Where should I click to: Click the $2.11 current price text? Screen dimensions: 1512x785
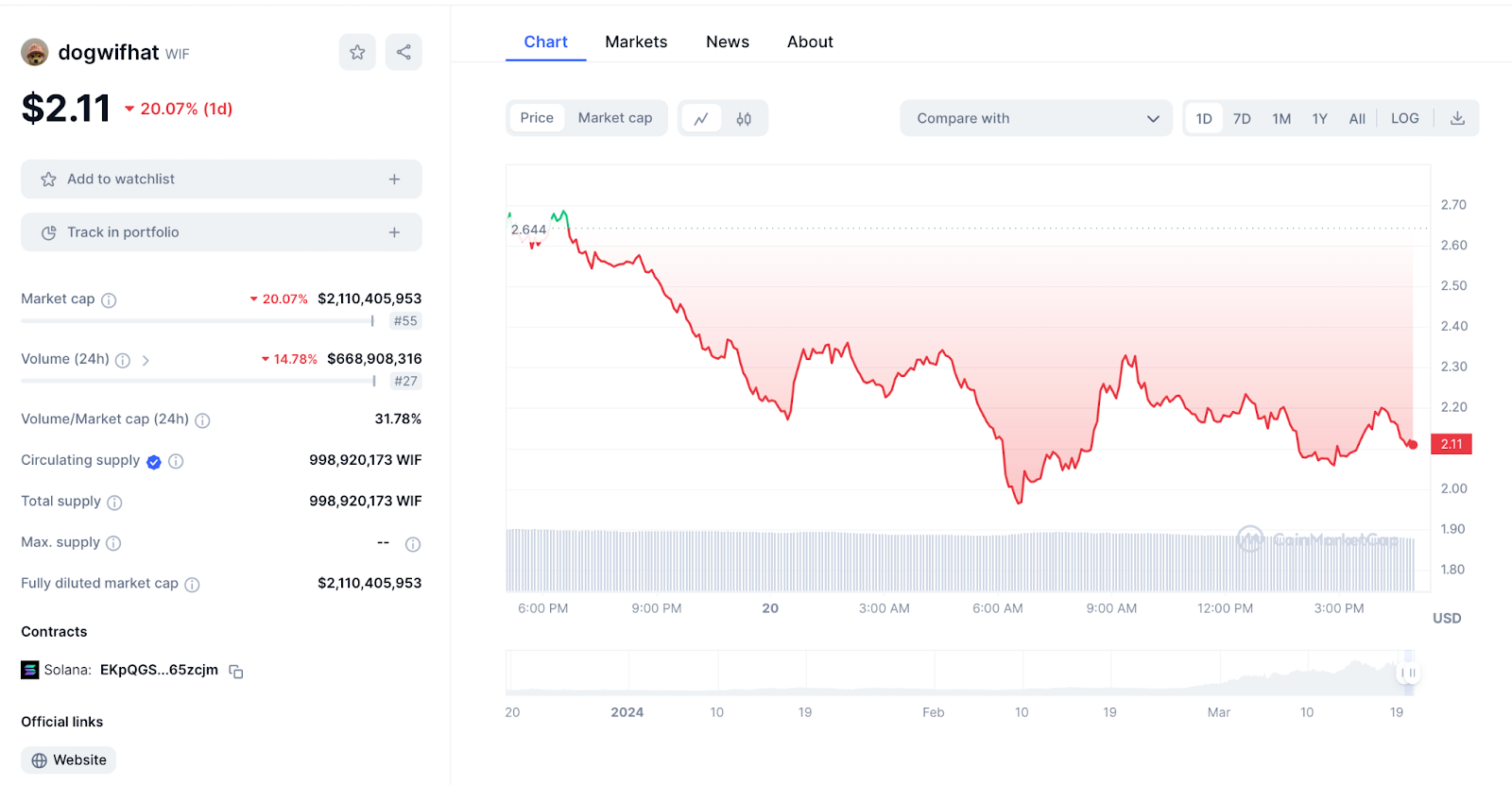66,109
